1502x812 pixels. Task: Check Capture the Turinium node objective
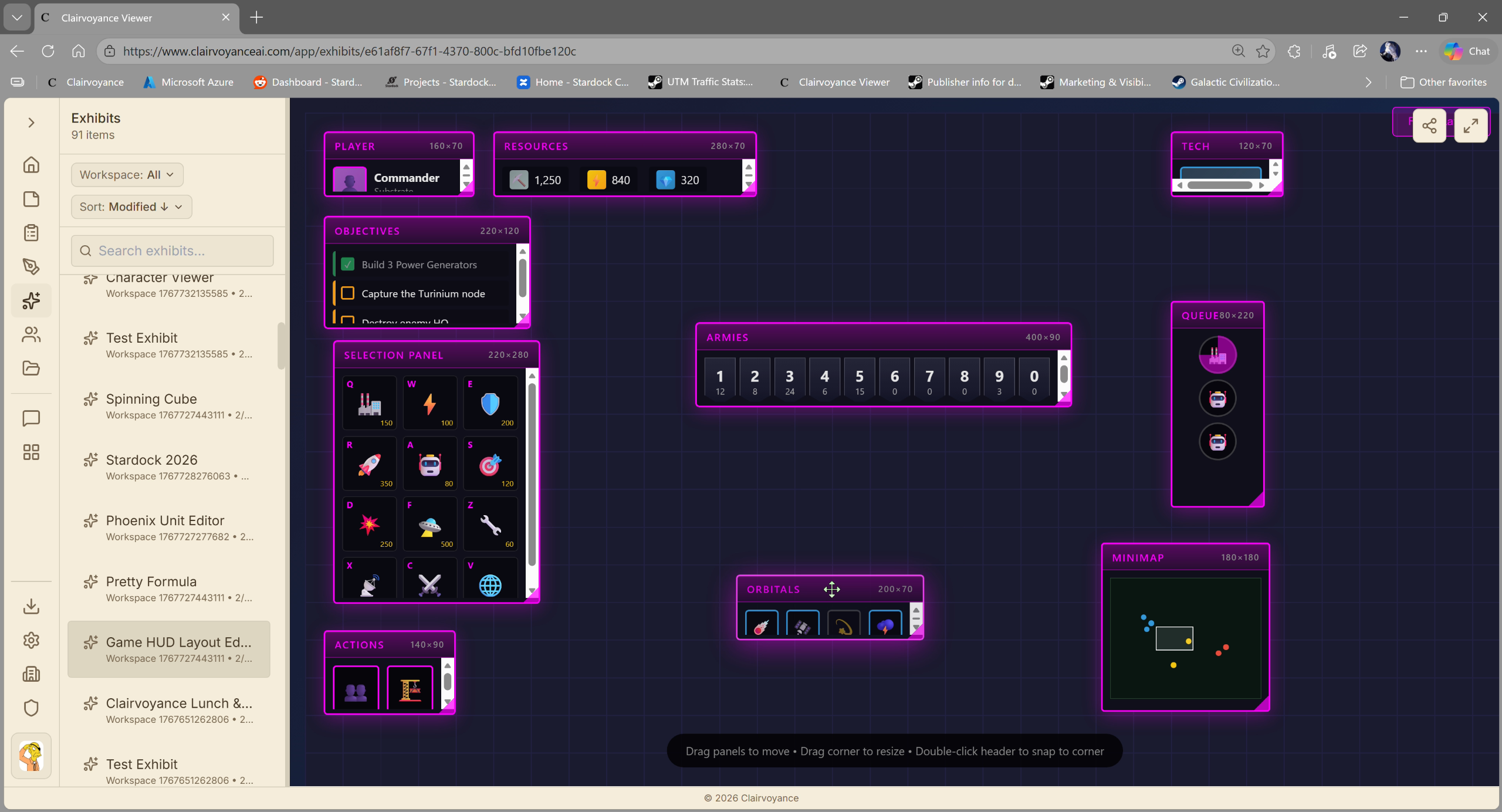click(x=348, y=293)
